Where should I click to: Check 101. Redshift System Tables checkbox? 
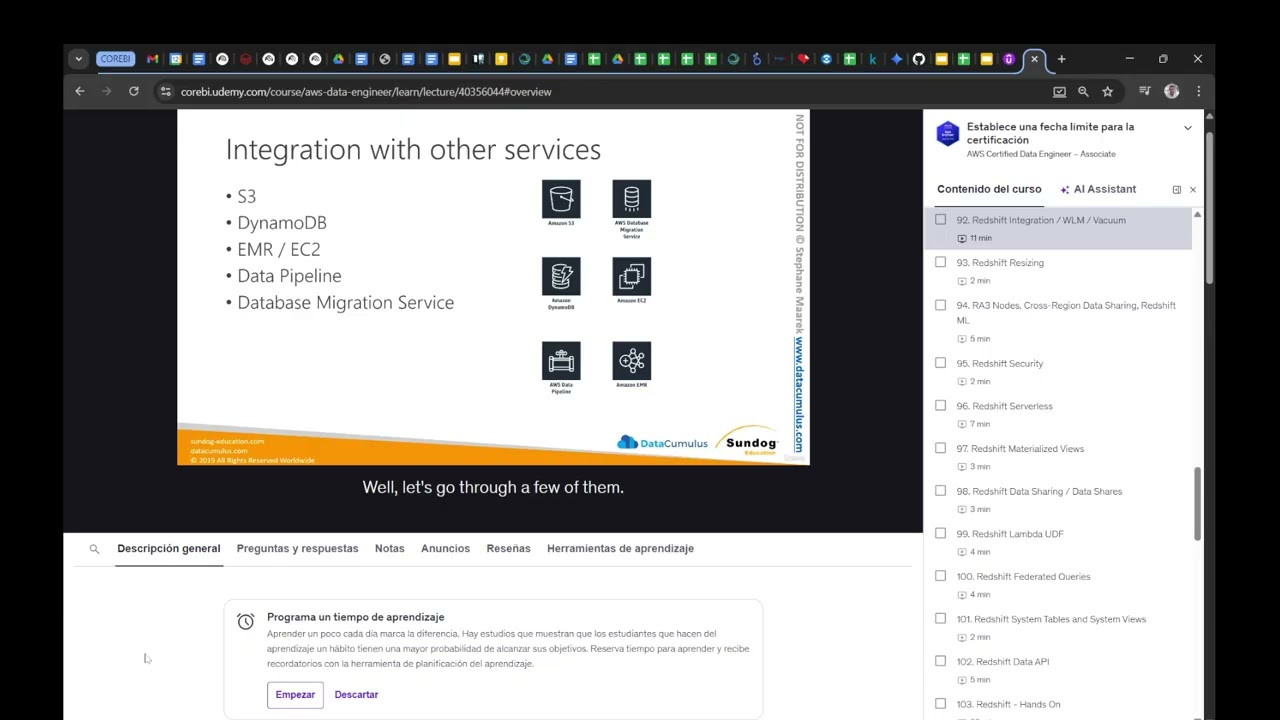coord(940,618)
